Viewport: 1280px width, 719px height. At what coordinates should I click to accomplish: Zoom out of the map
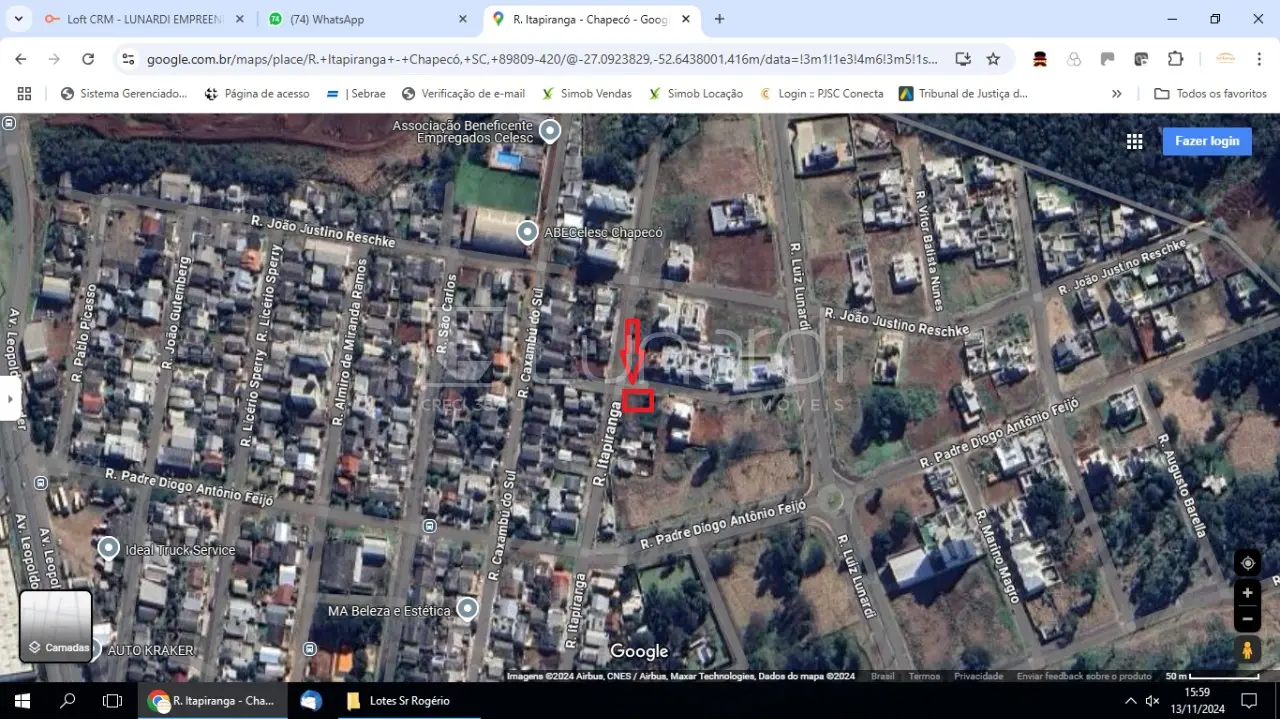point(1247,619)
